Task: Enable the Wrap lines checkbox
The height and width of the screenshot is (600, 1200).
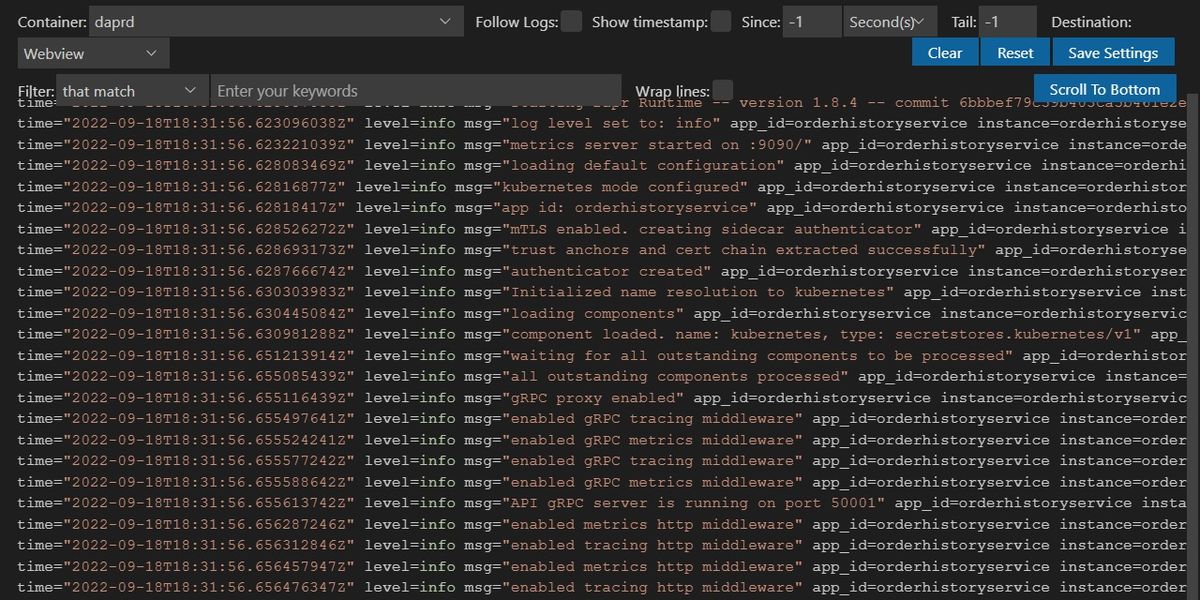Action: (723, 91)
